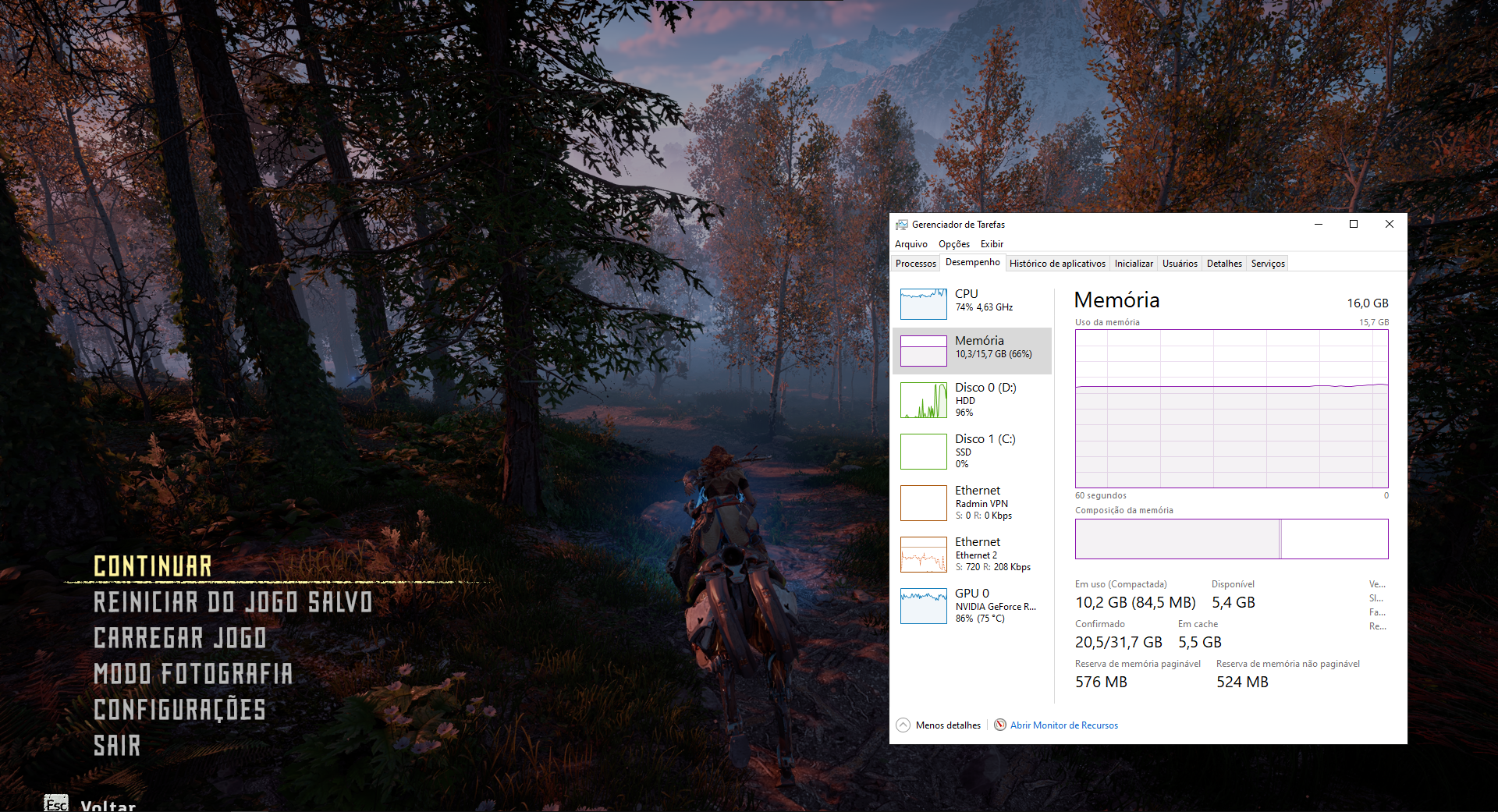Open Abrir Monitor de Recursos link
This screenshot has height=812, width=1498.
(x=1064, y=725)
